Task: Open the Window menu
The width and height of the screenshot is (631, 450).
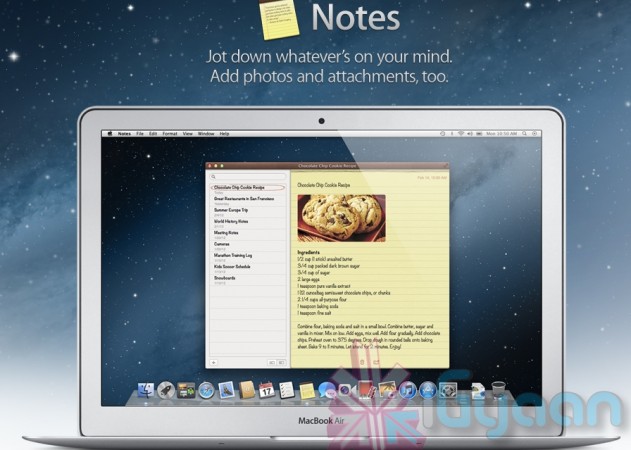Action: [206, 133]
